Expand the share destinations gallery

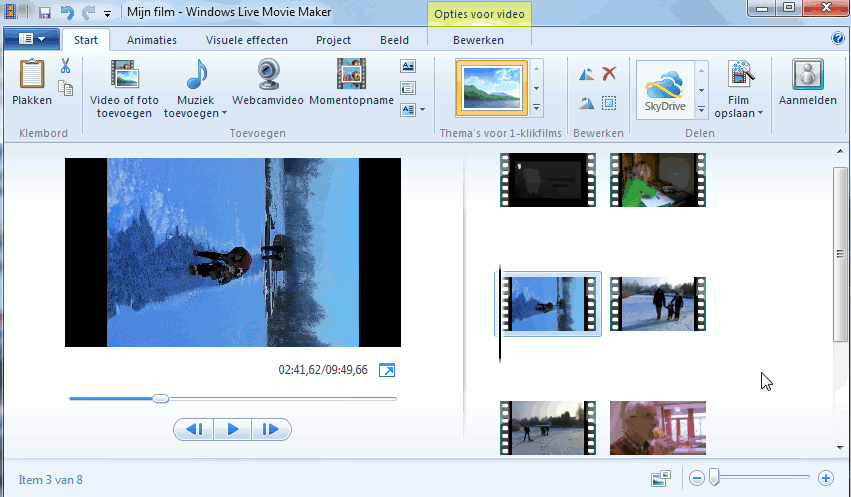pyautogui.click(x=701, y=110)
